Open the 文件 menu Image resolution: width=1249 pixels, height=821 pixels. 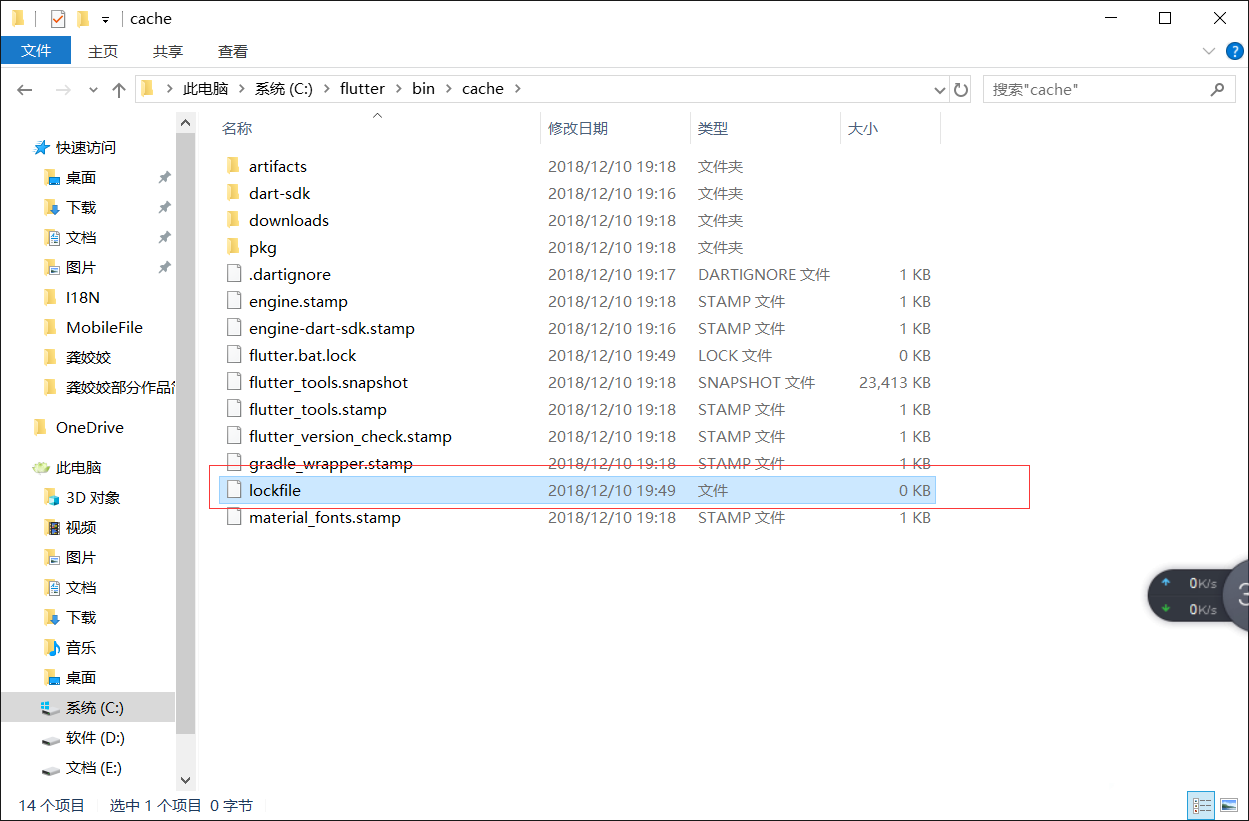coord(36,50)
